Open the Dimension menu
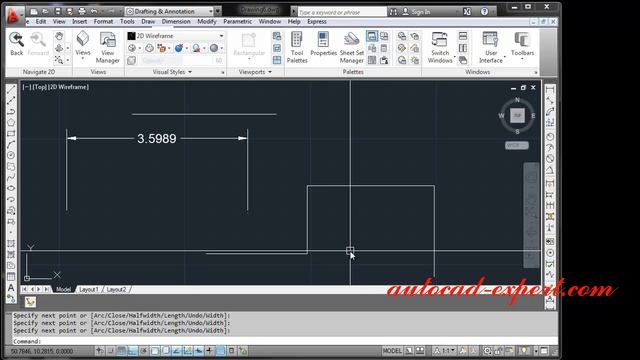640x360 pixels. [176, 22]
